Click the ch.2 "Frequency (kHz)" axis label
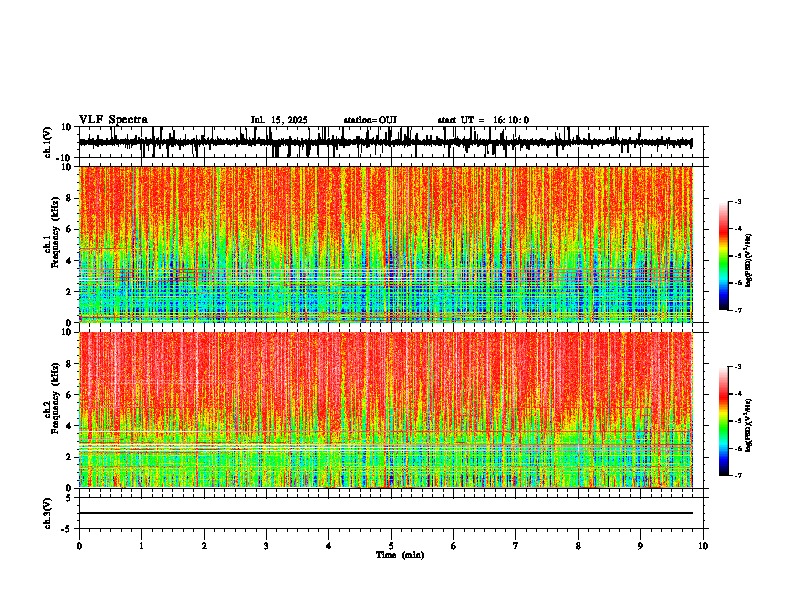The image size is (792, 612). pyautogui.click(x=55, y=399)
